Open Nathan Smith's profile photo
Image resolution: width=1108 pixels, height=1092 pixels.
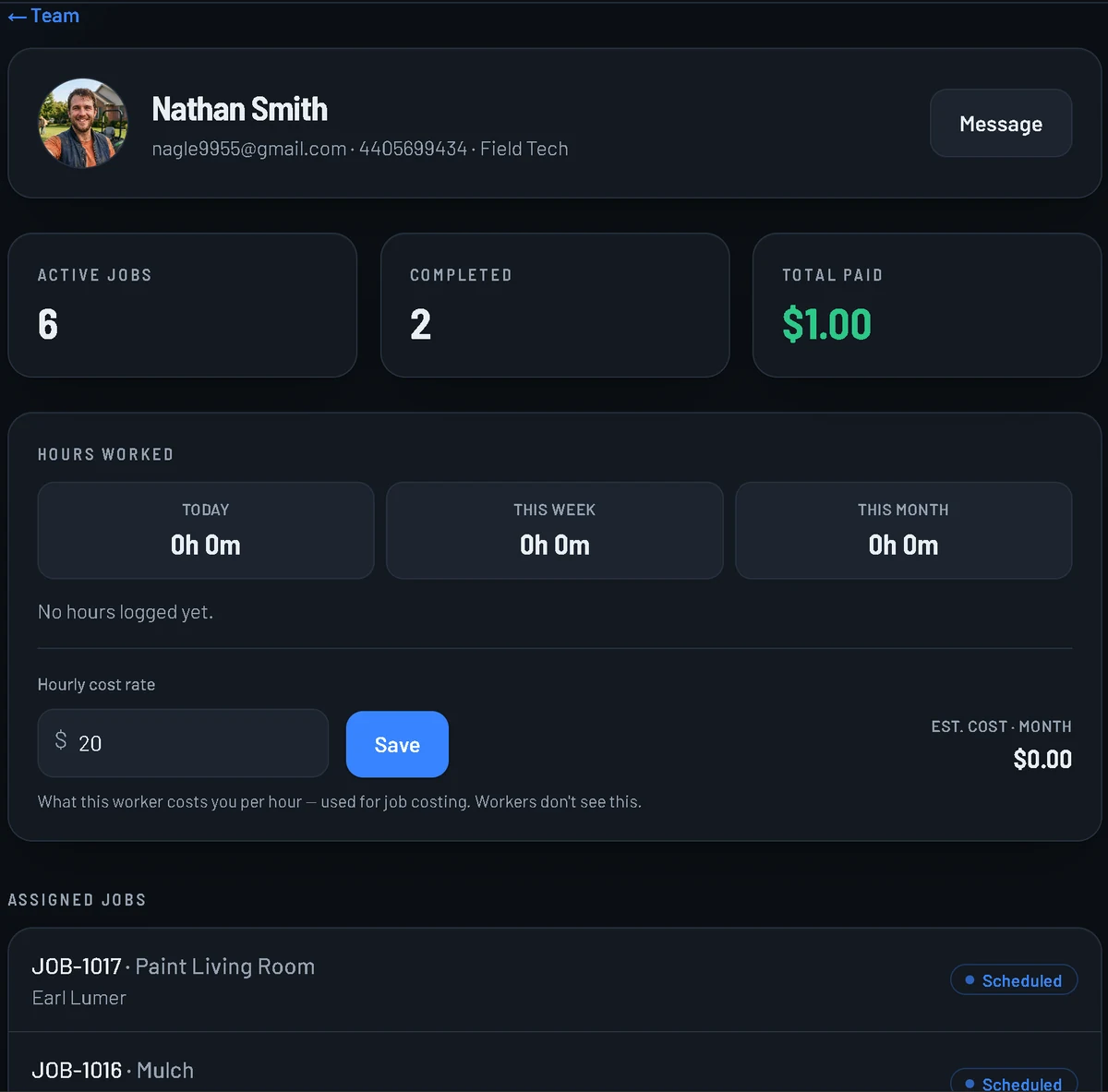83,123
